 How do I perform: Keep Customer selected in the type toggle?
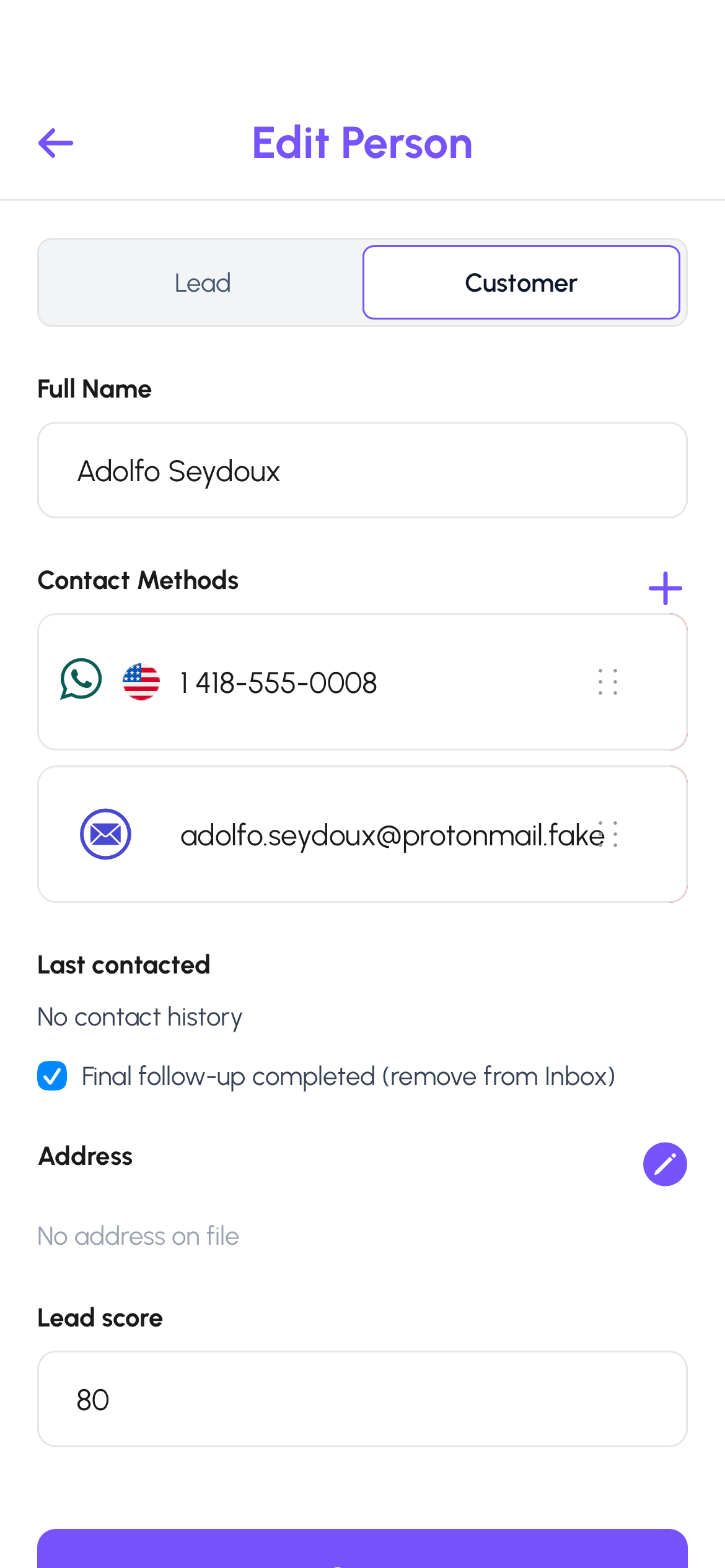click(x=521, y=282)
